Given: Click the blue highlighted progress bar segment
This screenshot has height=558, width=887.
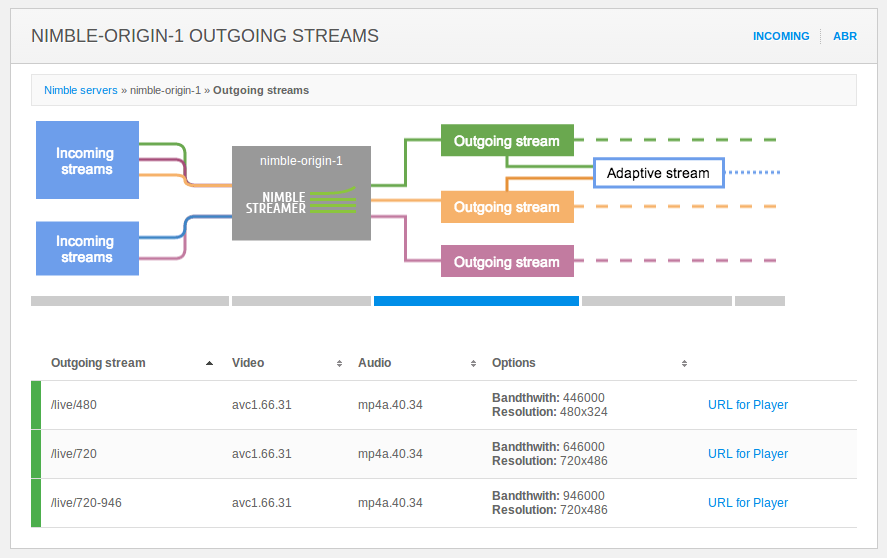Looking at the screenshot, I should (x=476, y=300).
